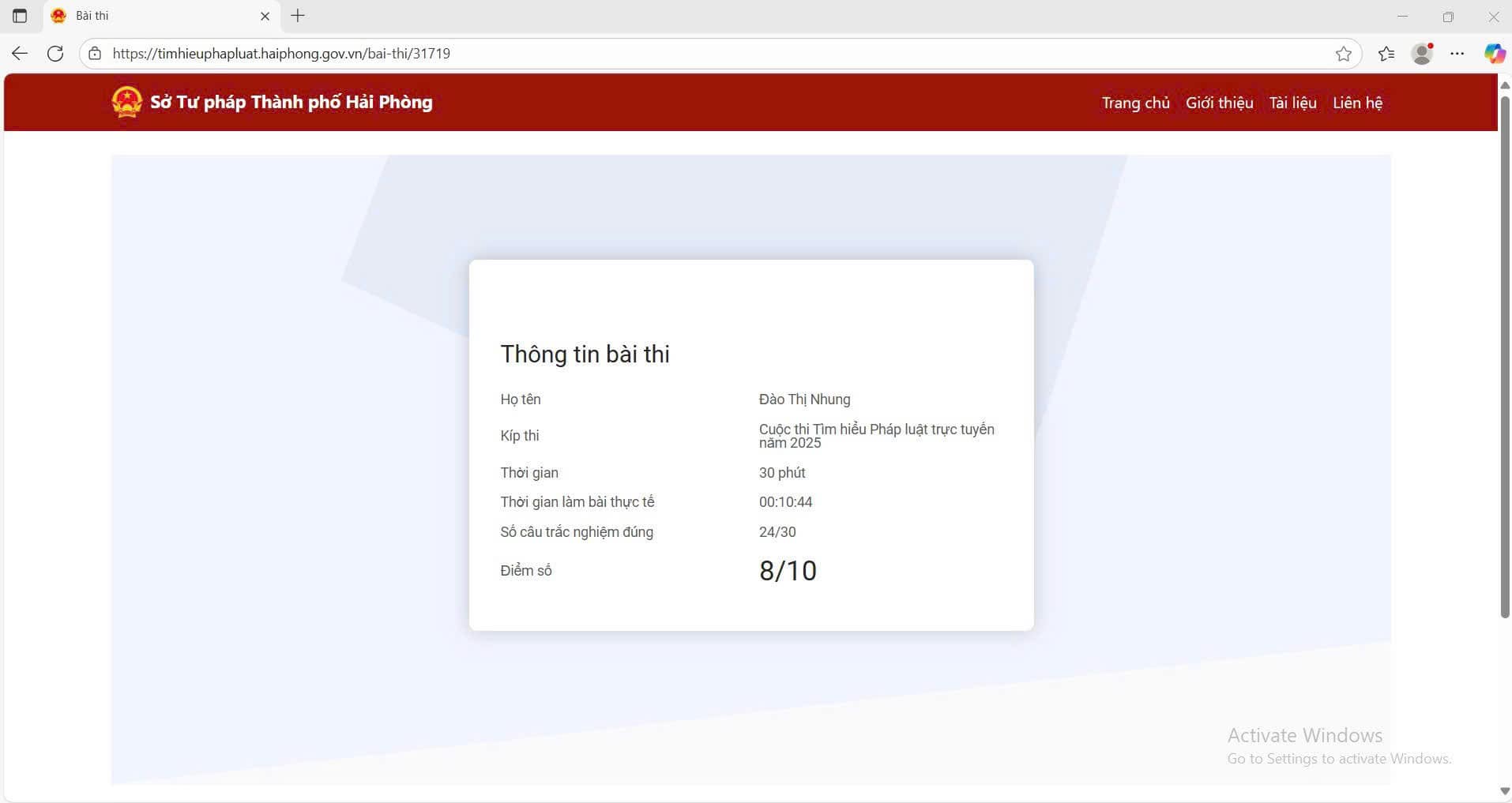The image size is (1512, 803).
Task: Close the Bài thi tab
Action: (x=265, y=16)
